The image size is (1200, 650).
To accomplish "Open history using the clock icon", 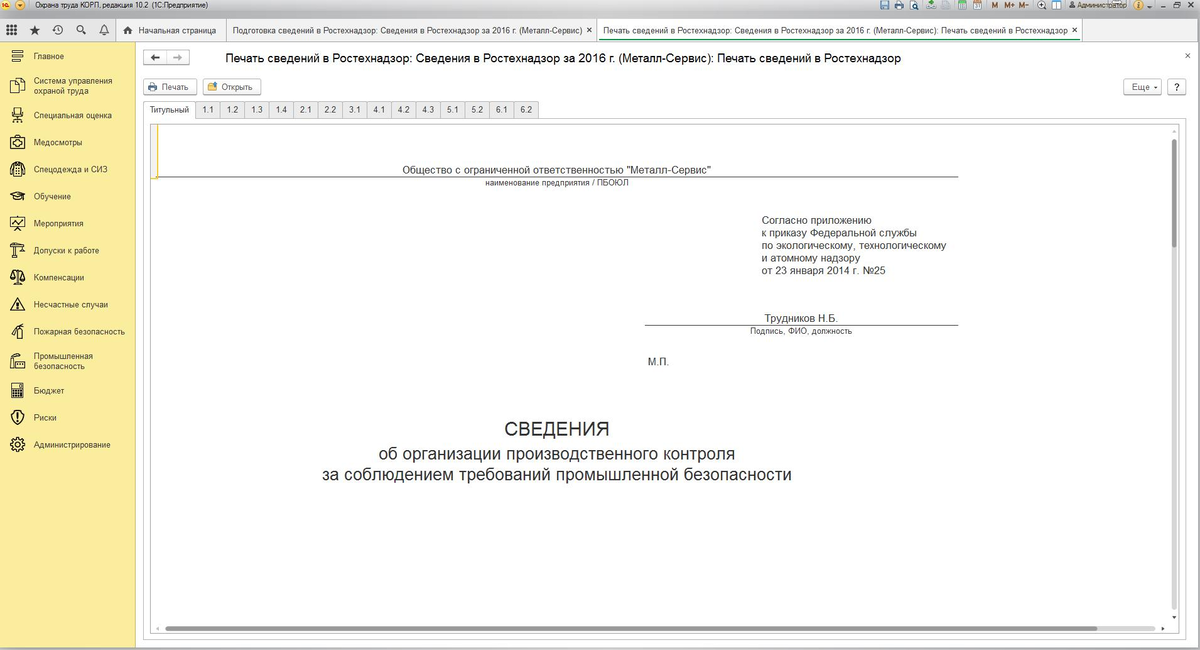I will [57, 30].
